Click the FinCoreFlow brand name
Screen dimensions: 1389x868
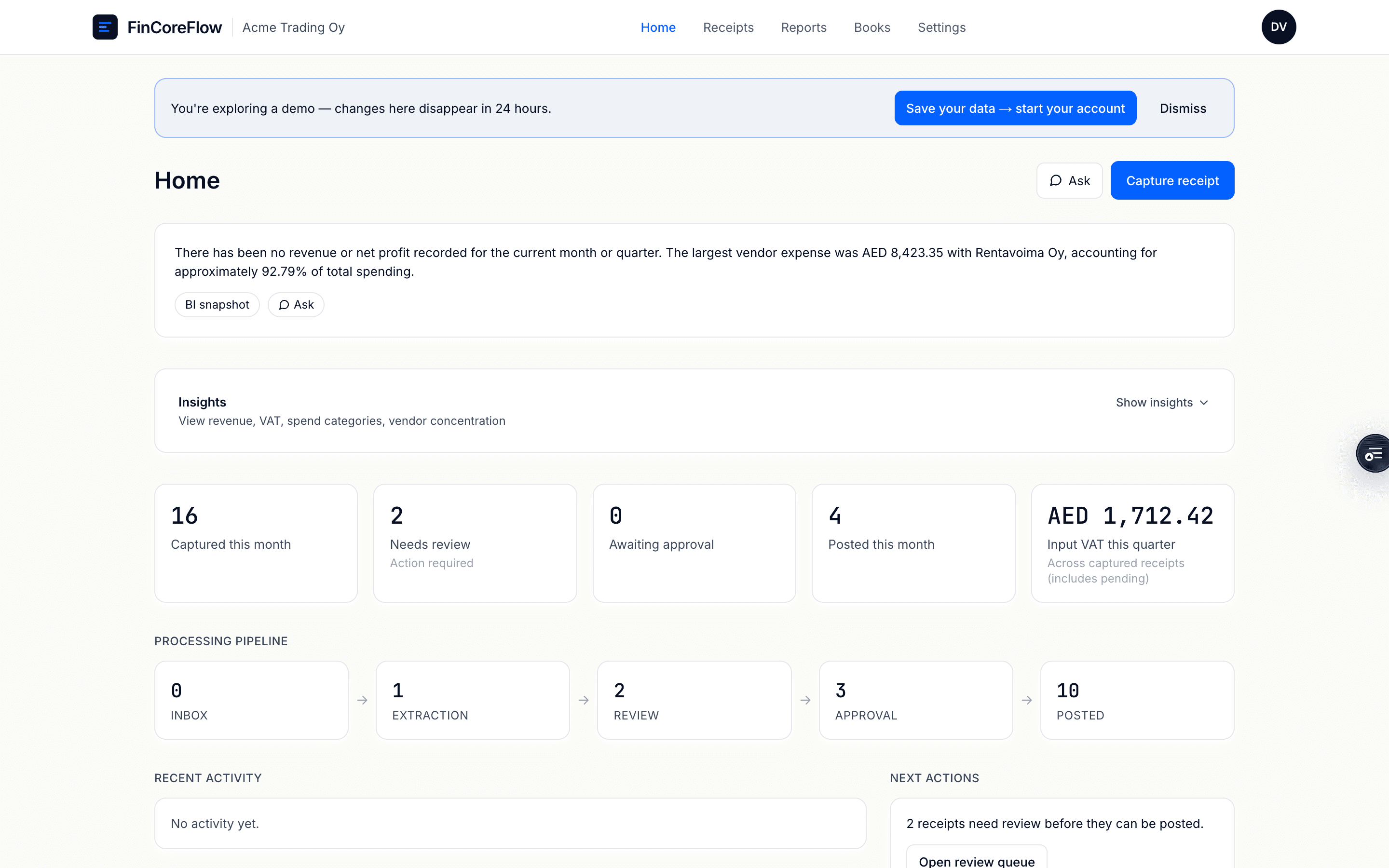tap(175, 27)
